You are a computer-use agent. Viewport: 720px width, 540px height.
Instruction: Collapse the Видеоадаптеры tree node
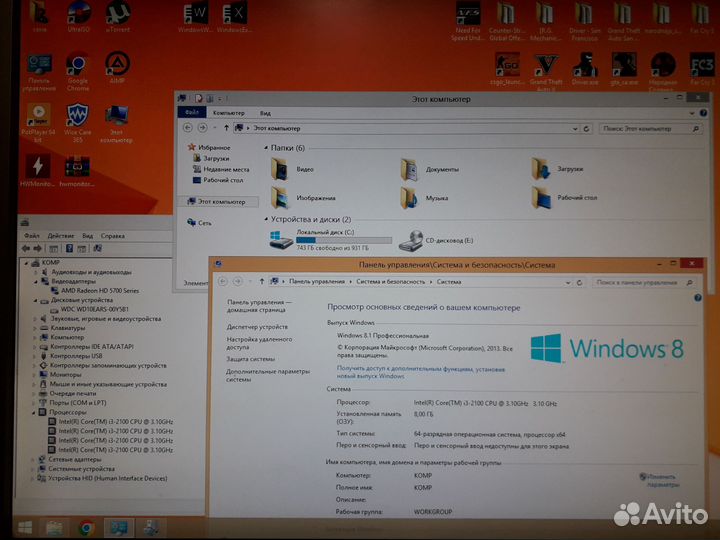pyautogui.click(x=36, y=281)
